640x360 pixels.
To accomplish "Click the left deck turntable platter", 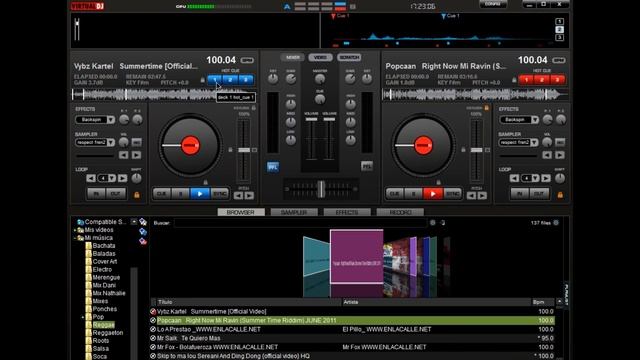I will pyautogui.click(x=190, y=145).
